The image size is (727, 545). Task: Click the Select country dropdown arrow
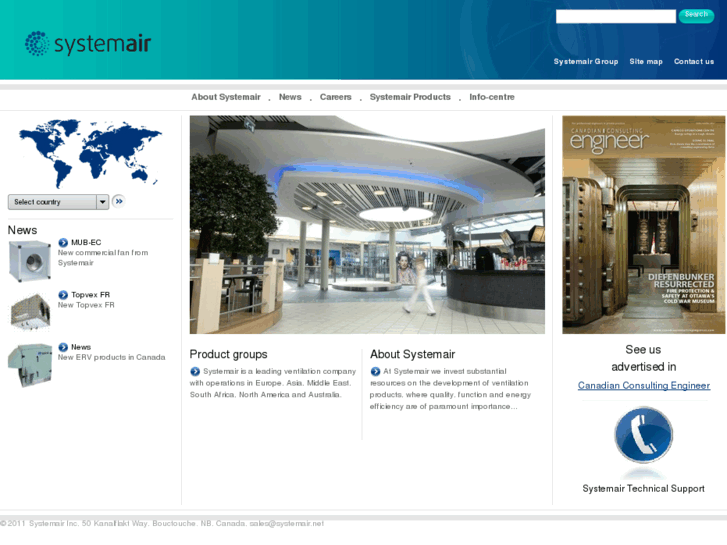point(102,202)
